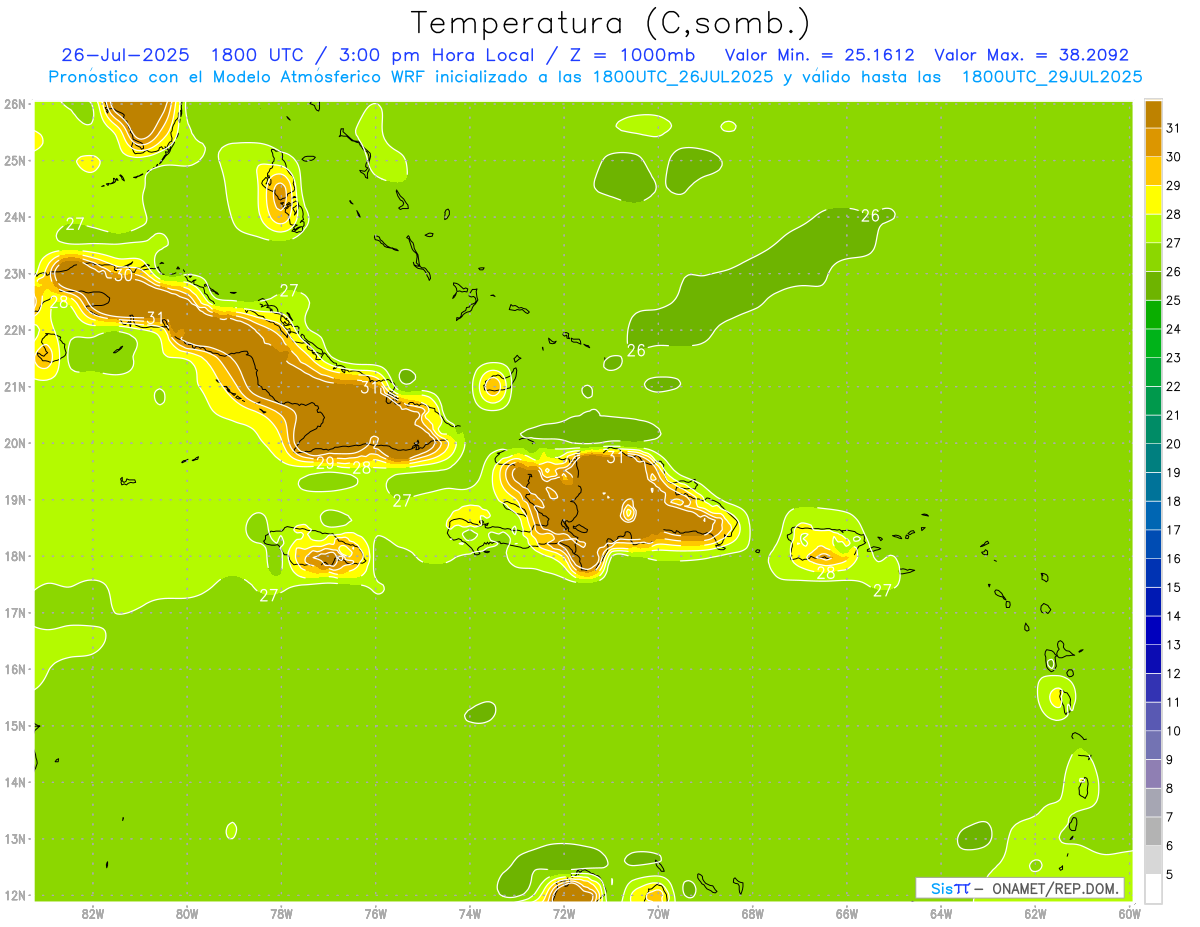Click legend scale value 29
Viewport: 1200px width, 927px height.
1173,186
